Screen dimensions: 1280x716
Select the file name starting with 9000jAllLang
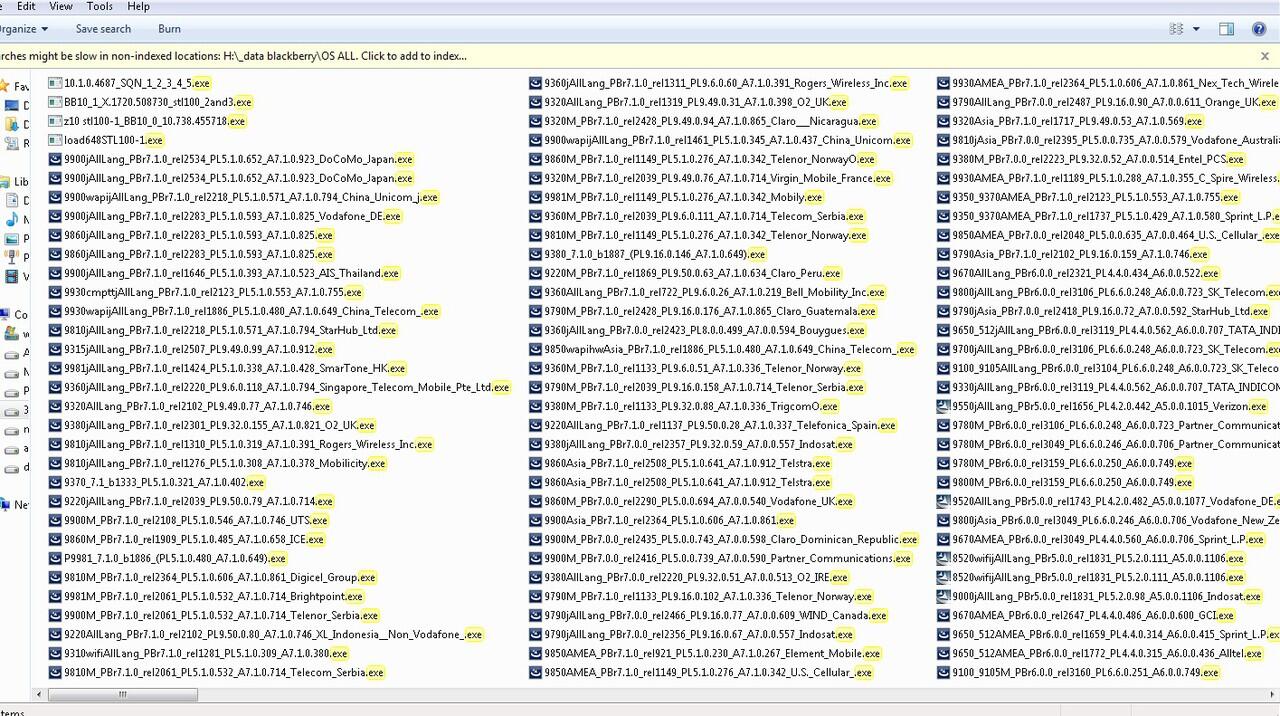pos(1109,596)
